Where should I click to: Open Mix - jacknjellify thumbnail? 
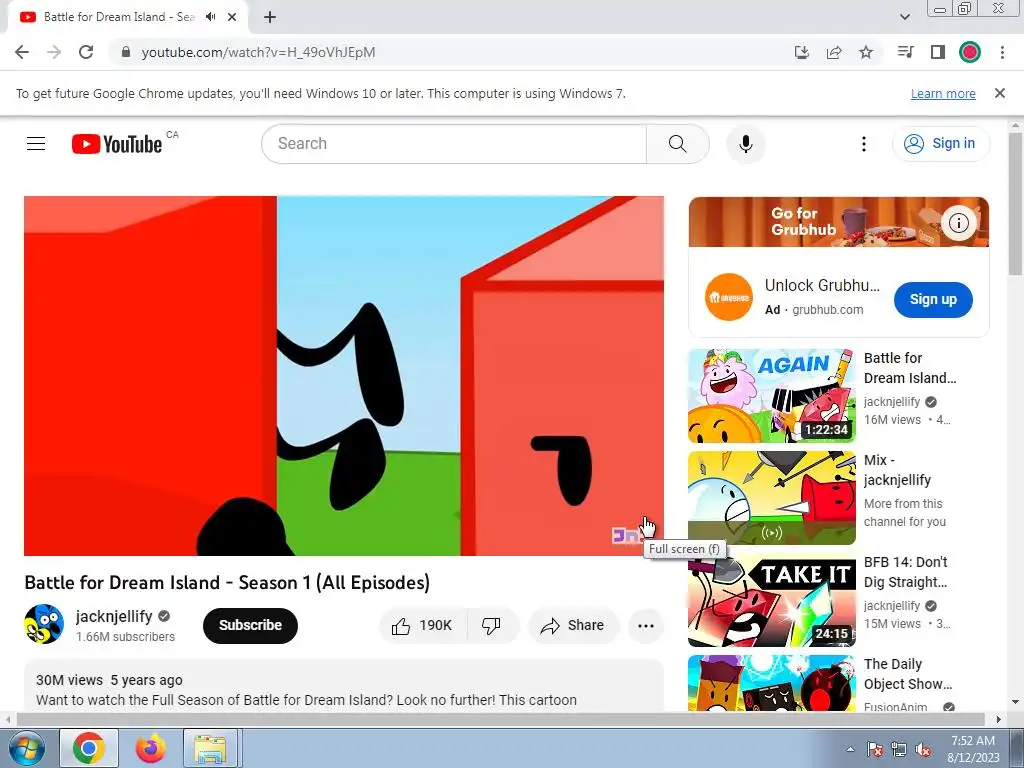pos(771,498)
